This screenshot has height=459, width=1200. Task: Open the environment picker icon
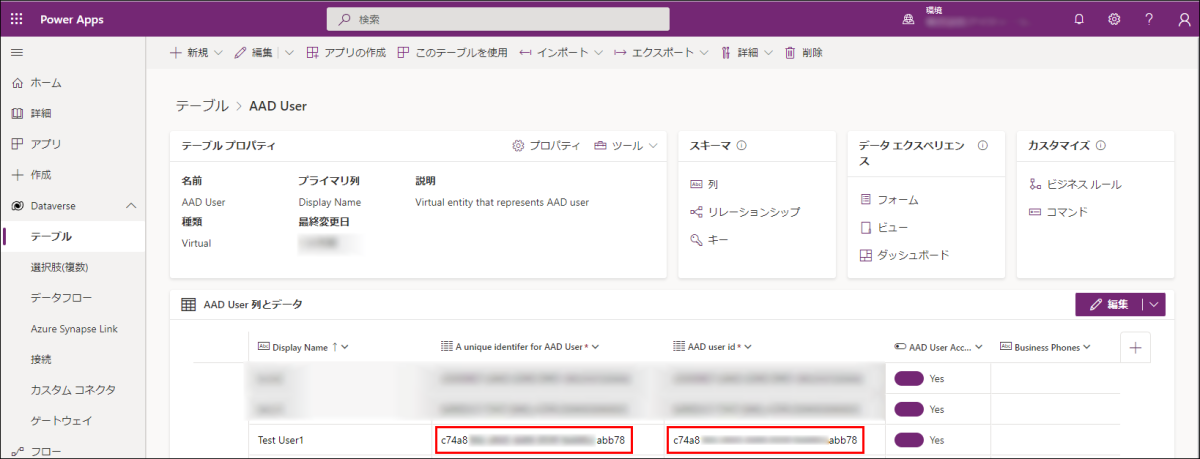(908, 19)
